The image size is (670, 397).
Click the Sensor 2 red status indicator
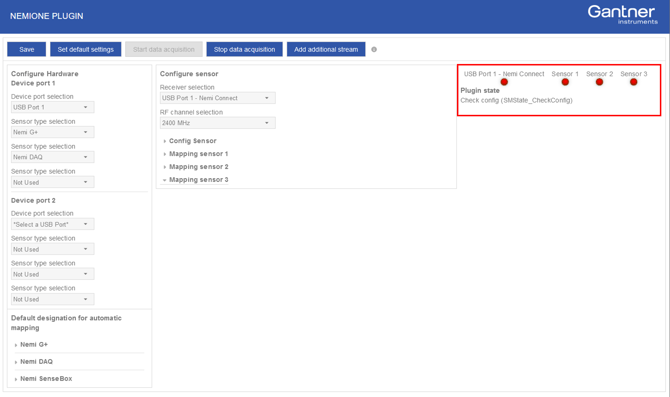pyautogui.click(x=599, y=82)
